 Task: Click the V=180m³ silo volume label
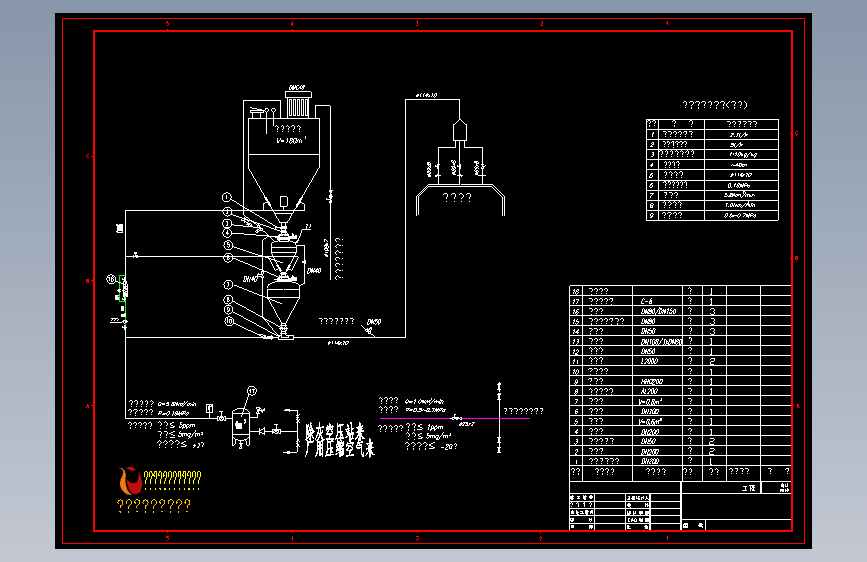(291, 140)
